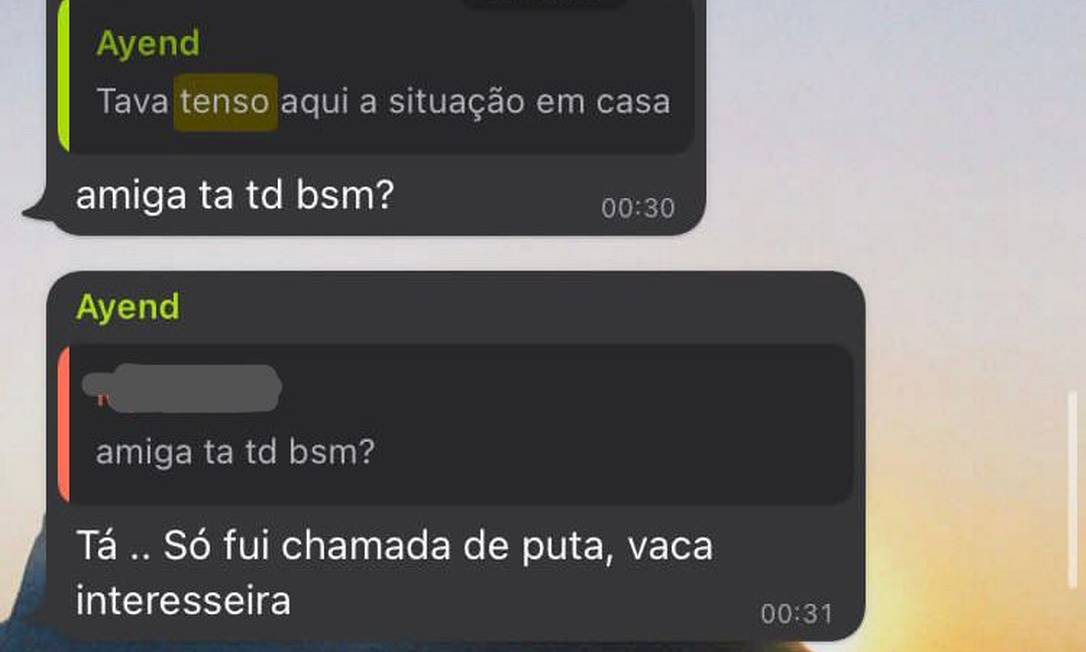This screenshot has width=1086, height=652.
Task: Click the green accent bar of first quote
Action: (64, 75)
